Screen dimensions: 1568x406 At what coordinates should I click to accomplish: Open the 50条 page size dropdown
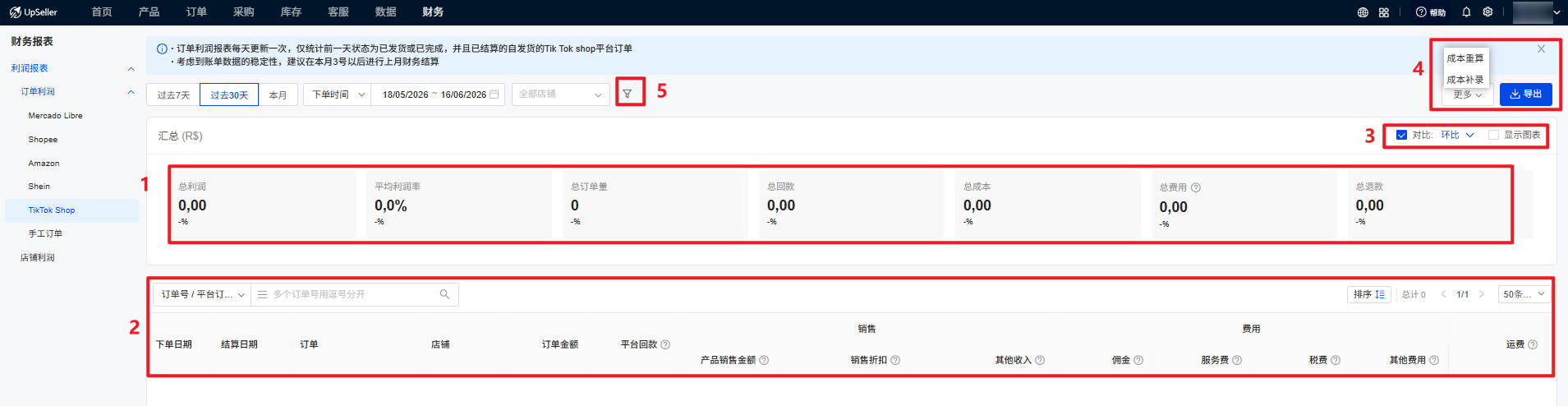point(1524,294)
